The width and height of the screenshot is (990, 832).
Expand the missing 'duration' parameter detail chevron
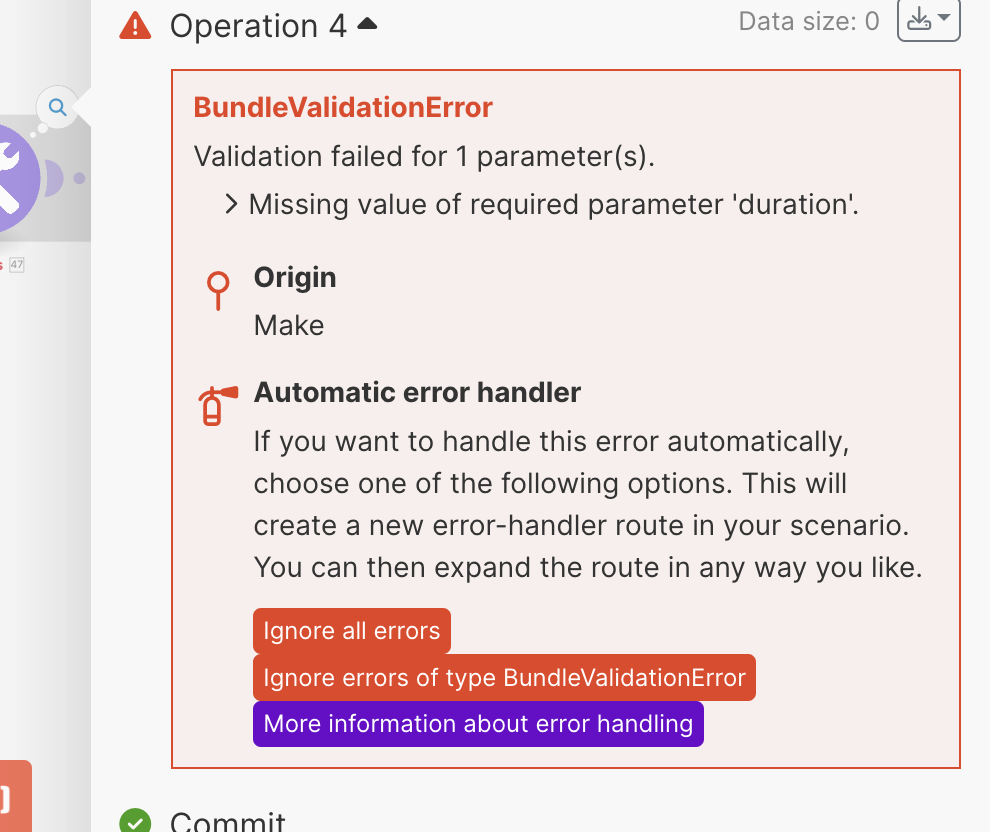point(231,205)
